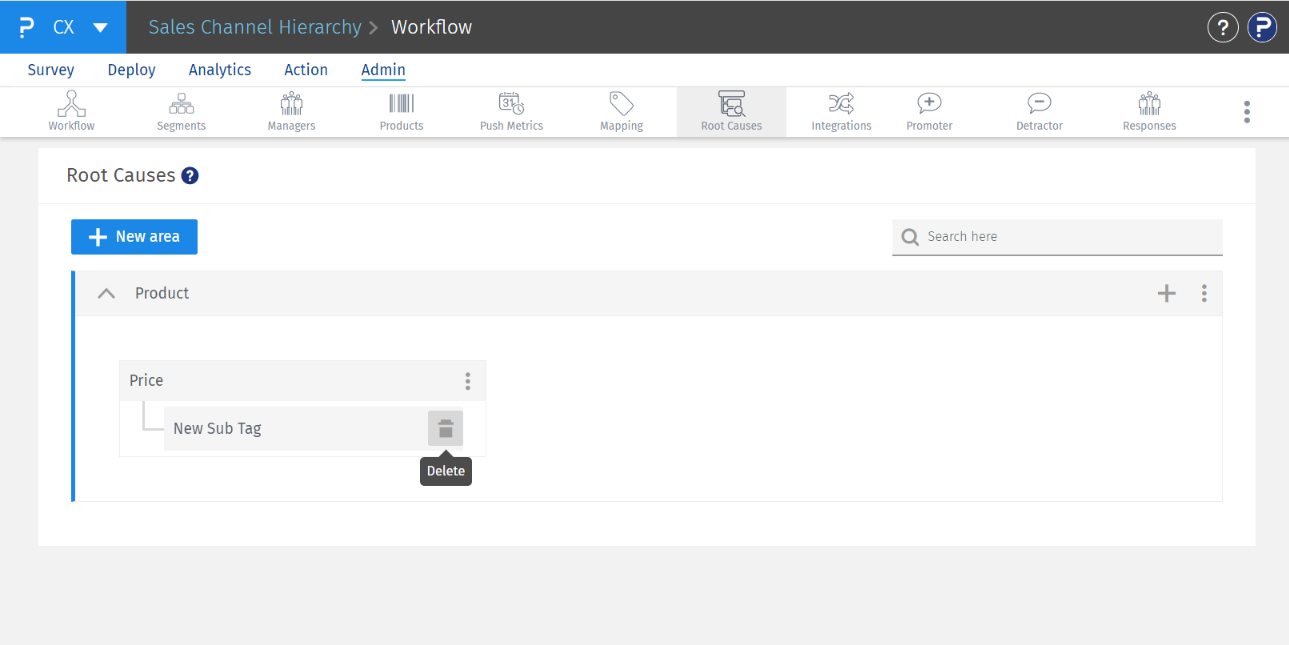The width and height of the screenshot is (1289, 645).
Task: Click the Product area title
Action: pyautogui.click(x=162, y=293)
